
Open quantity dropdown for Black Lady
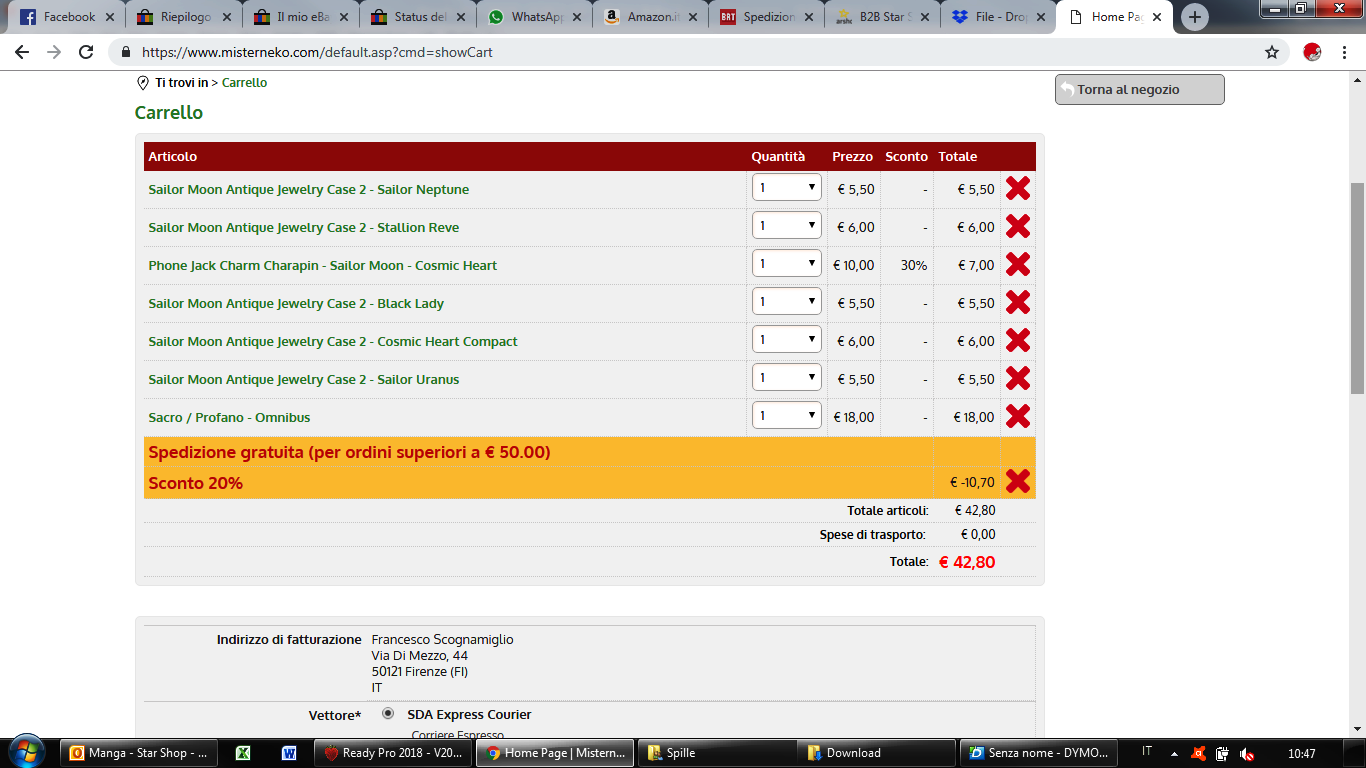pyautogui.click(x=787, y=302)
